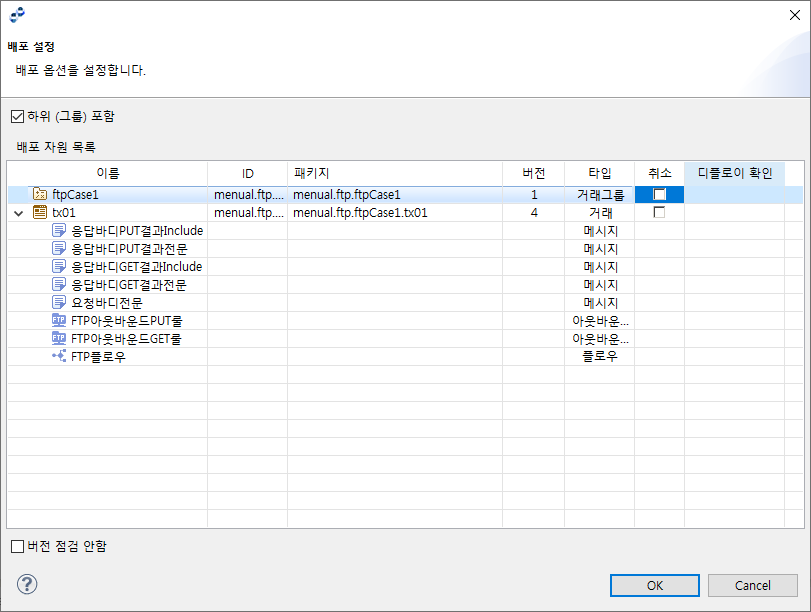Image resolution: width=811 pixels, height=612 pixels.
Task: Click the Cancel button
Action: pyautogui.click(x=752, y=585)
